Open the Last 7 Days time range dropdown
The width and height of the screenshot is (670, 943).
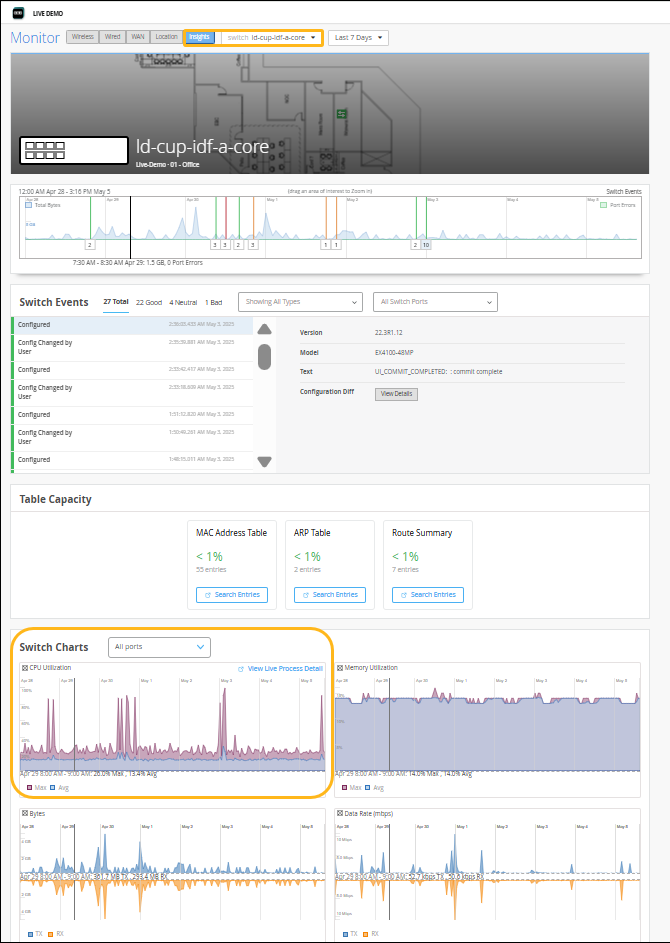[358, 38]
